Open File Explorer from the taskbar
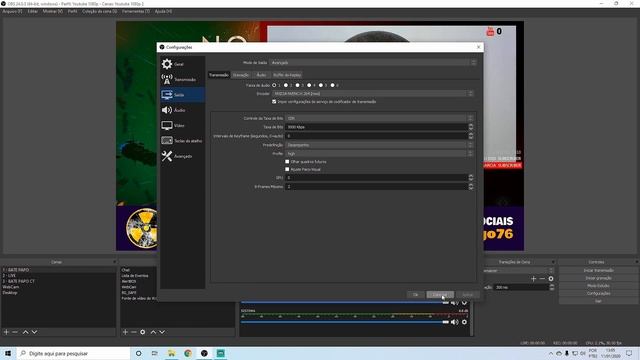 (171, 353)
